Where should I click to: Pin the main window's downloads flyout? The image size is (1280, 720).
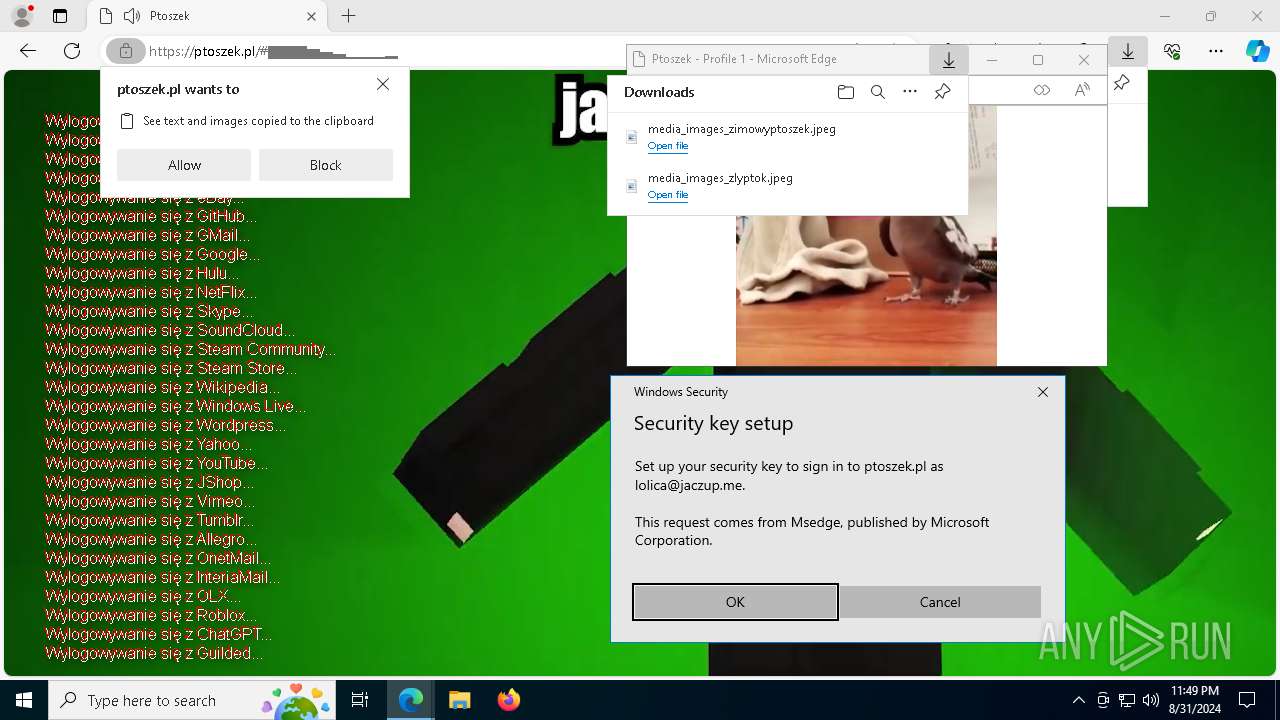tap(1121, 83)
